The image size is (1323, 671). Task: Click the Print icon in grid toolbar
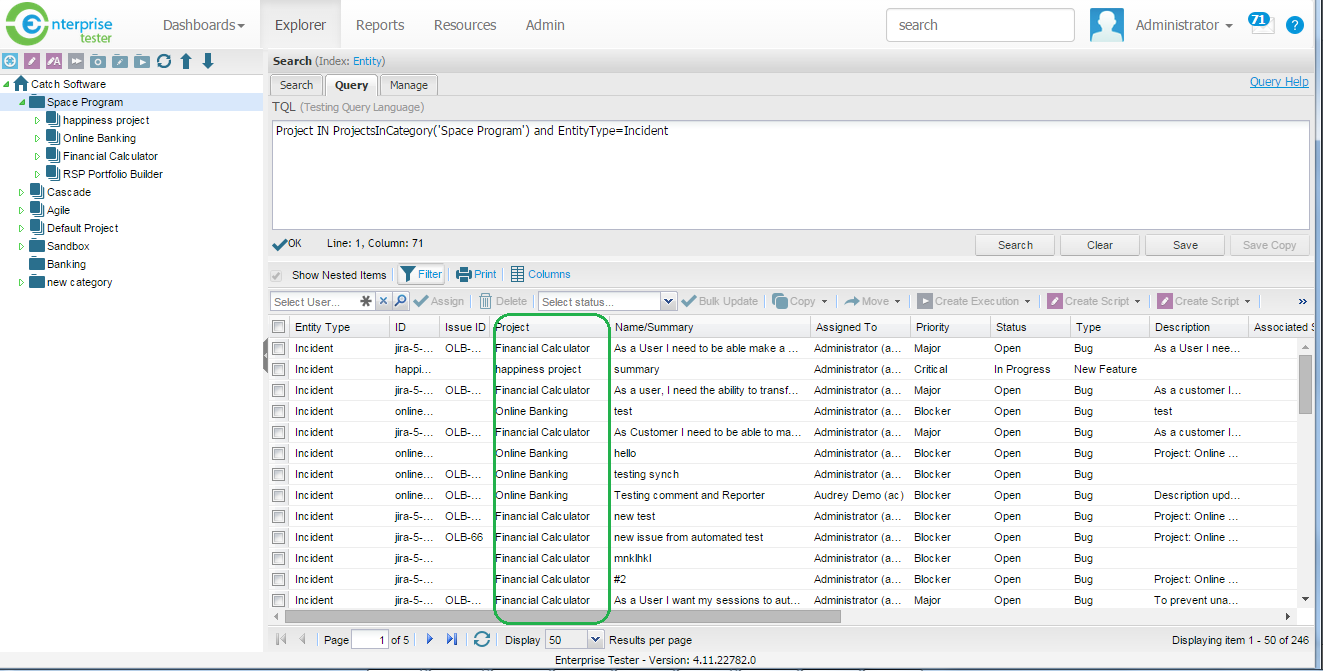coord(476,274)
